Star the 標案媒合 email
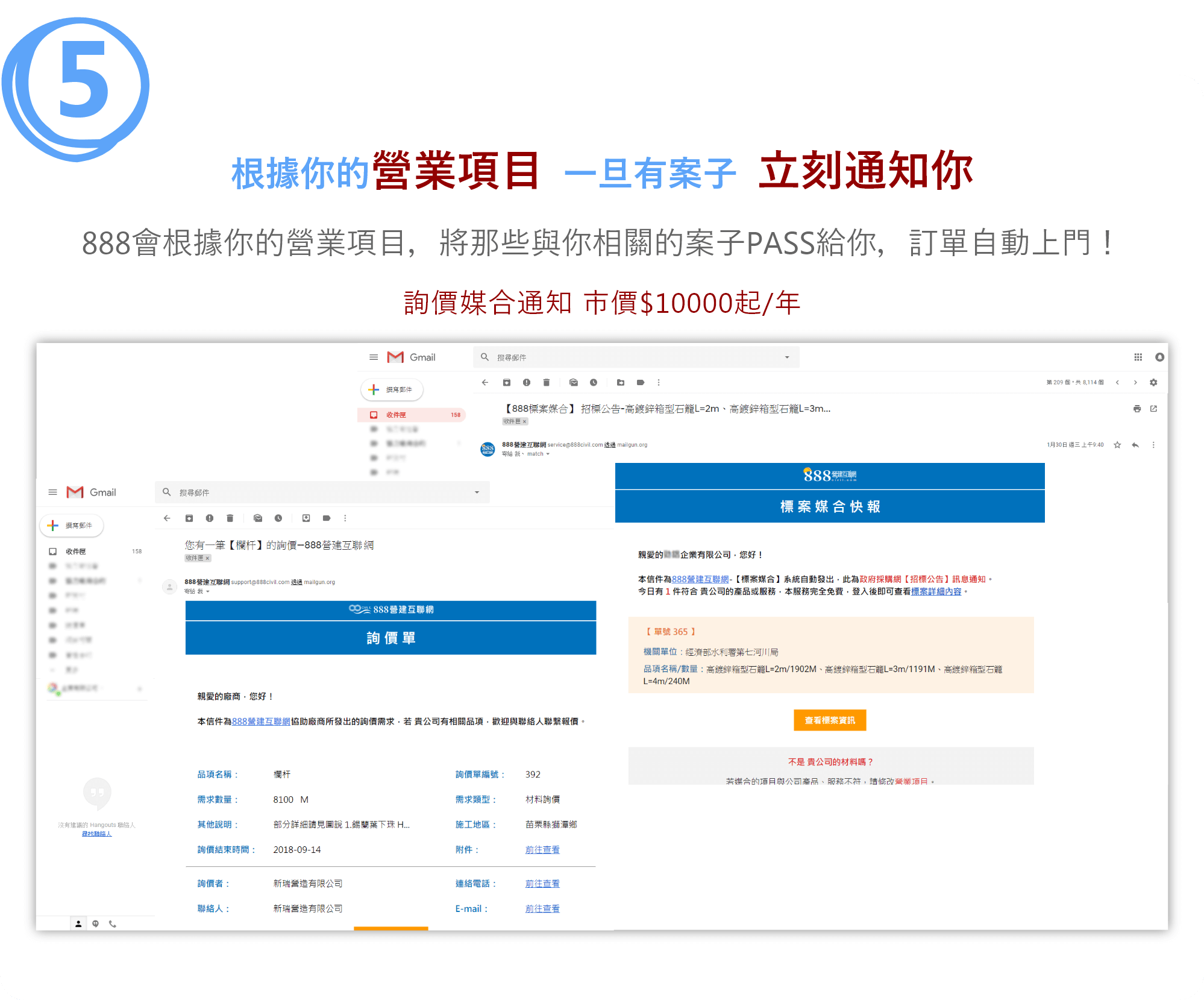 click(1117, 445)
